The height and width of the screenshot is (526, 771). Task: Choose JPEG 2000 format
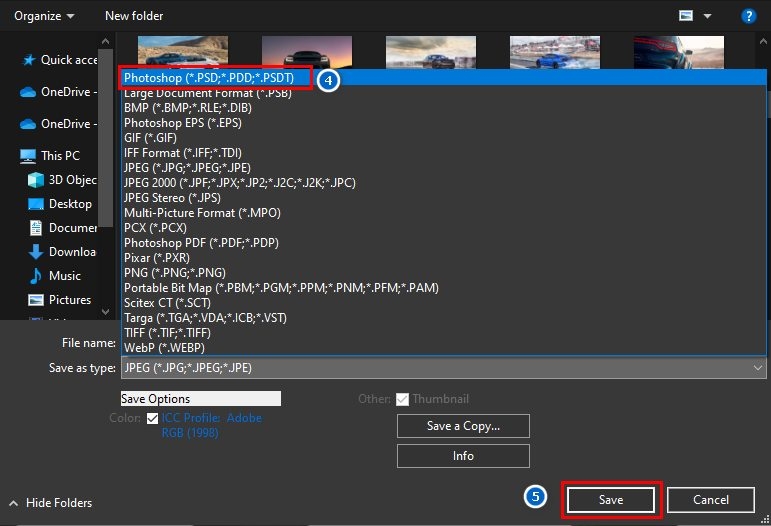tap(443, 183)
